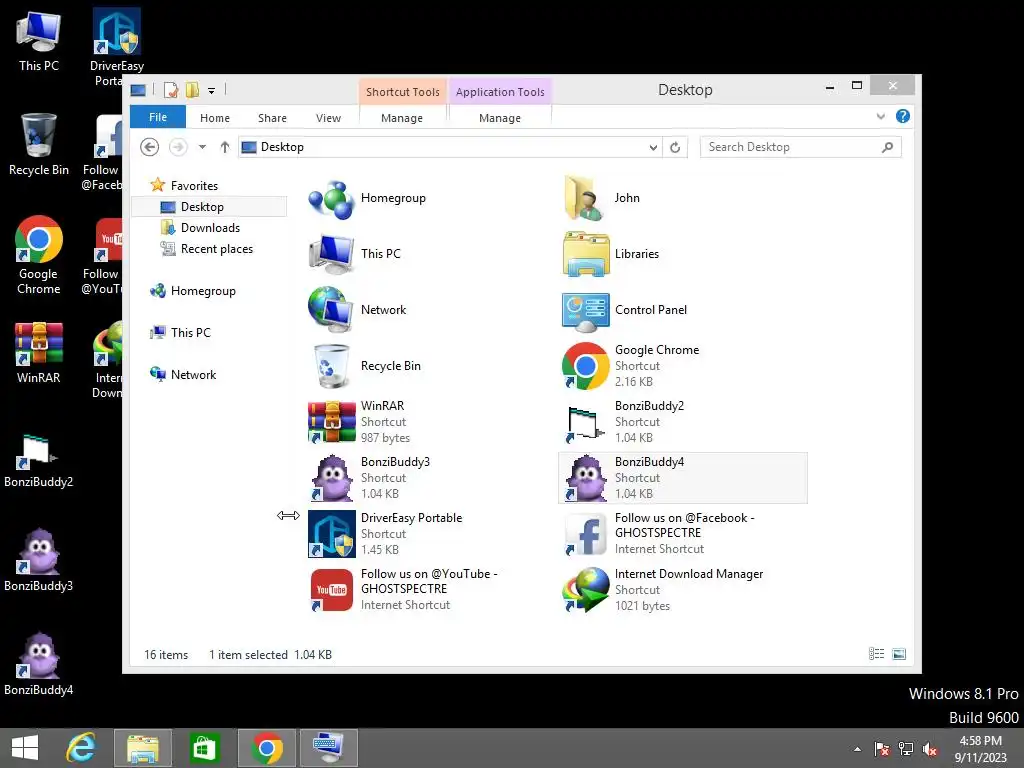Open Manage tab under Application Tools

[500, 118]
